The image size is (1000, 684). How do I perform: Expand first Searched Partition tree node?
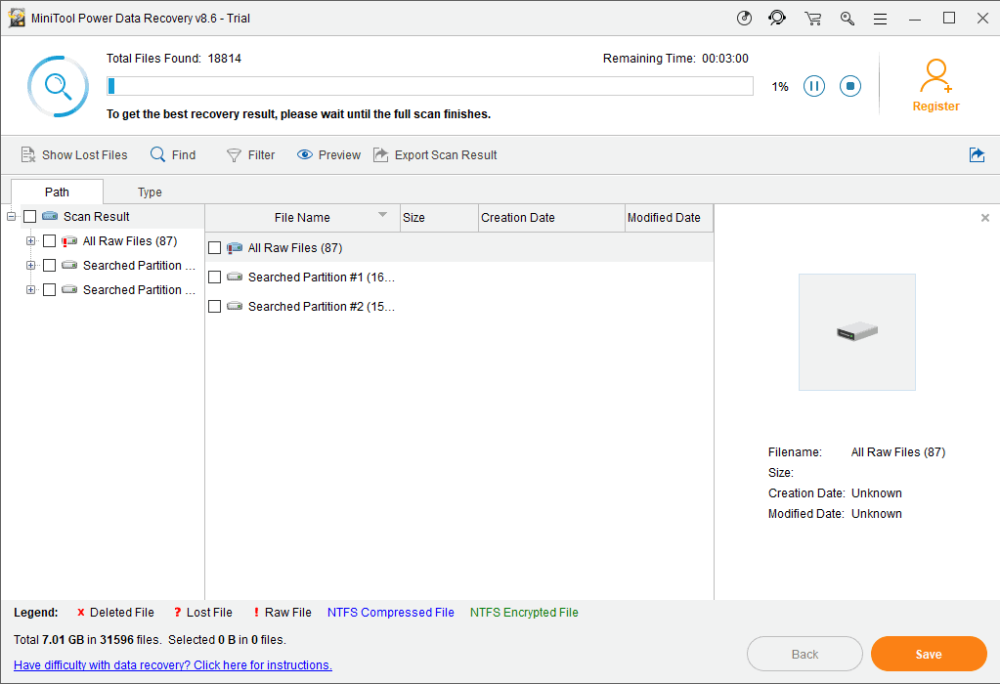point(30,265)
